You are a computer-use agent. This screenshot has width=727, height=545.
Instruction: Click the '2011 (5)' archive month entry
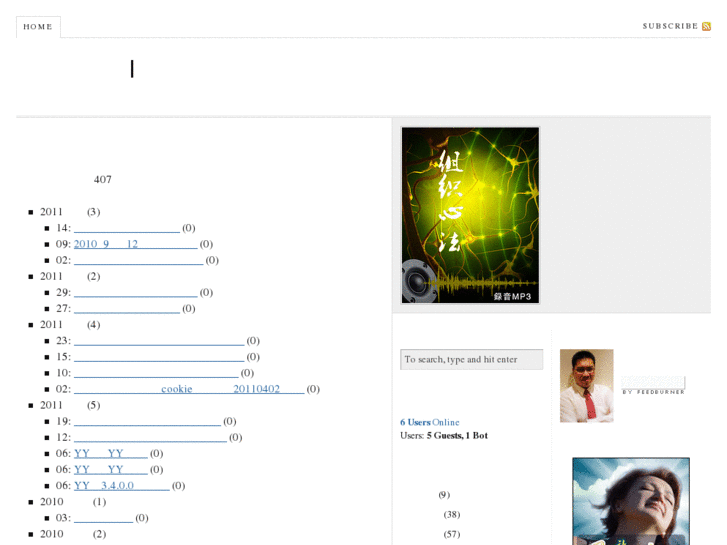70,405
